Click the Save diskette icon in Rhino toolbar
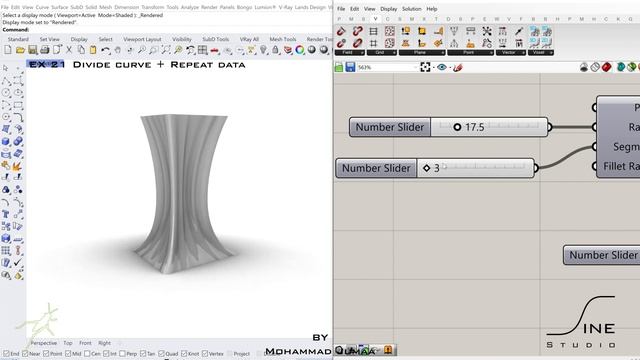This screenshot has width=640, height=360. pos(32,50)
